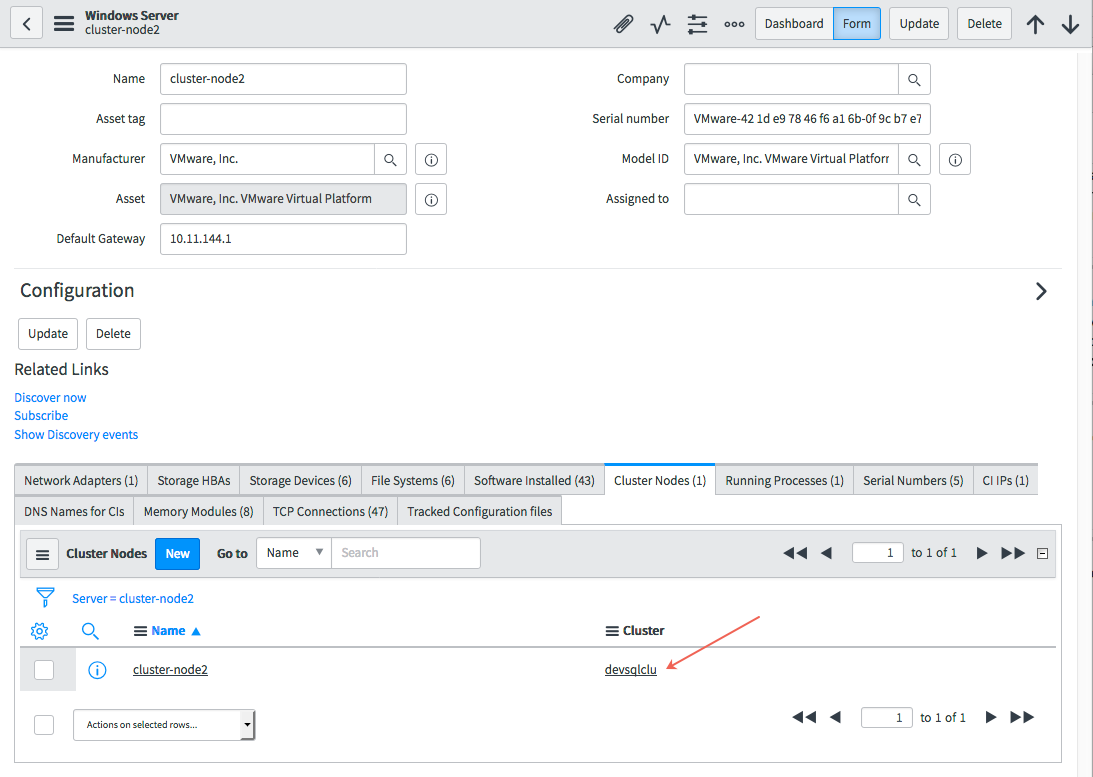Open Cluster column options menu icon

(x=612, y=631)
